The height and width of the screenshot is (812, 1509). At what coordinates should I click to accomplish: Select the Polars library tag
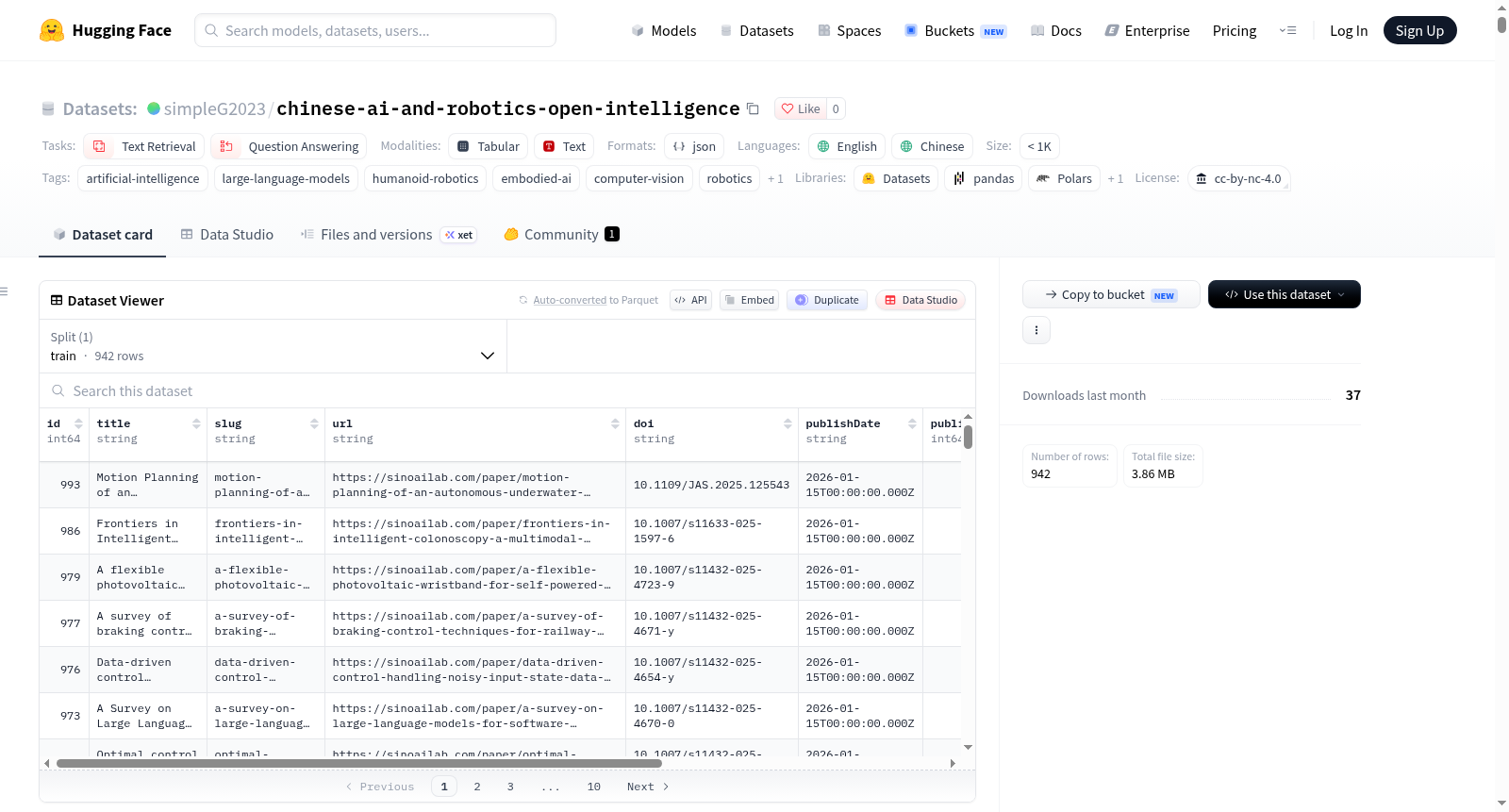click(1064, 178)
